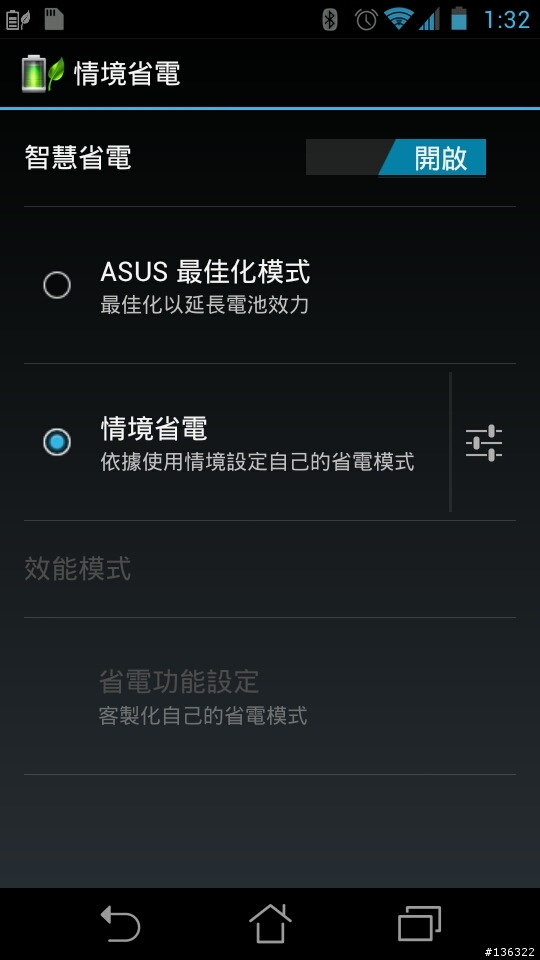This screenshot has width=540, height=960.
Task: Select the ASUS 最佳化模式 radio button
Action: (57, 285)
